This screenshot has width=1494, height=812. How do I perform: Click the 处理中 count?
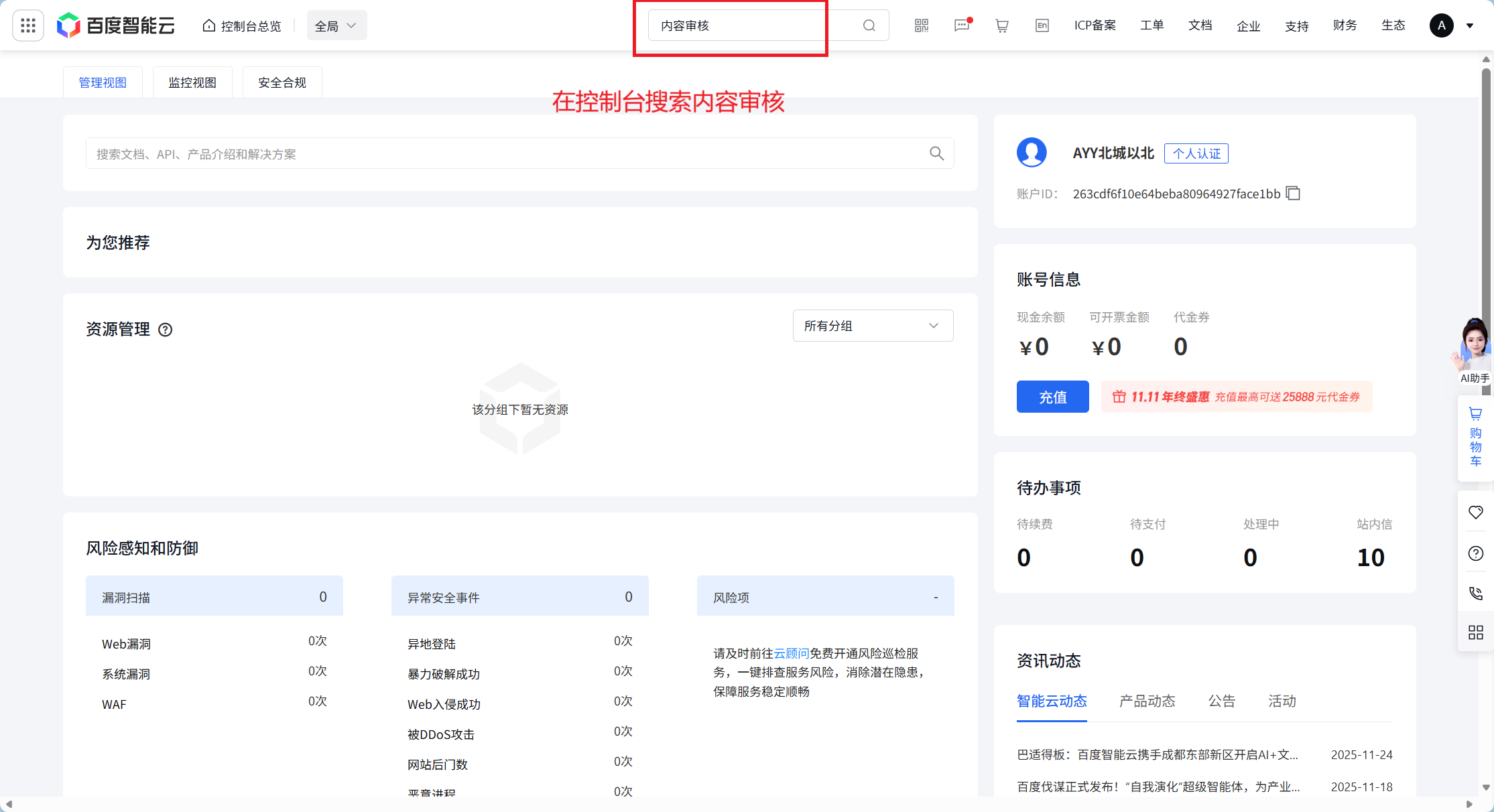(1250, 557)
